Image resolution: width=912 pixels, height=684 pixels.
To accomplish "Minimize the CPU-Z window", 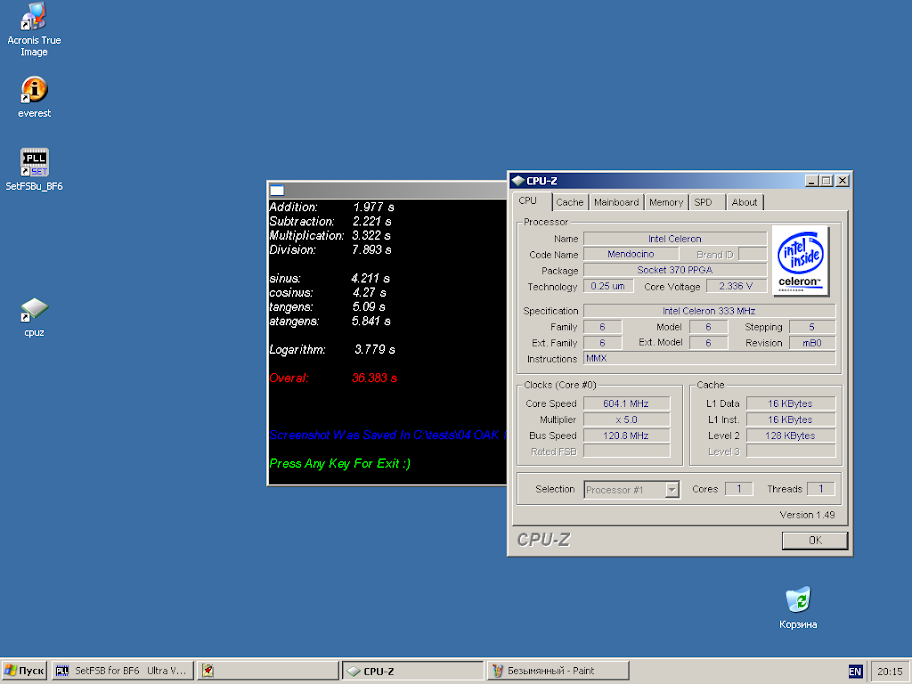I will [x=811, y=181].
